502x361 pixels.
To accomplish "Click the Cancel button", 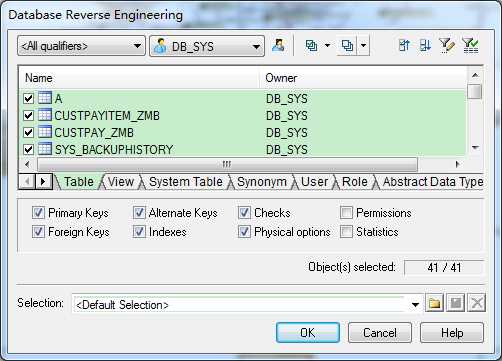I will coord(380,332).
